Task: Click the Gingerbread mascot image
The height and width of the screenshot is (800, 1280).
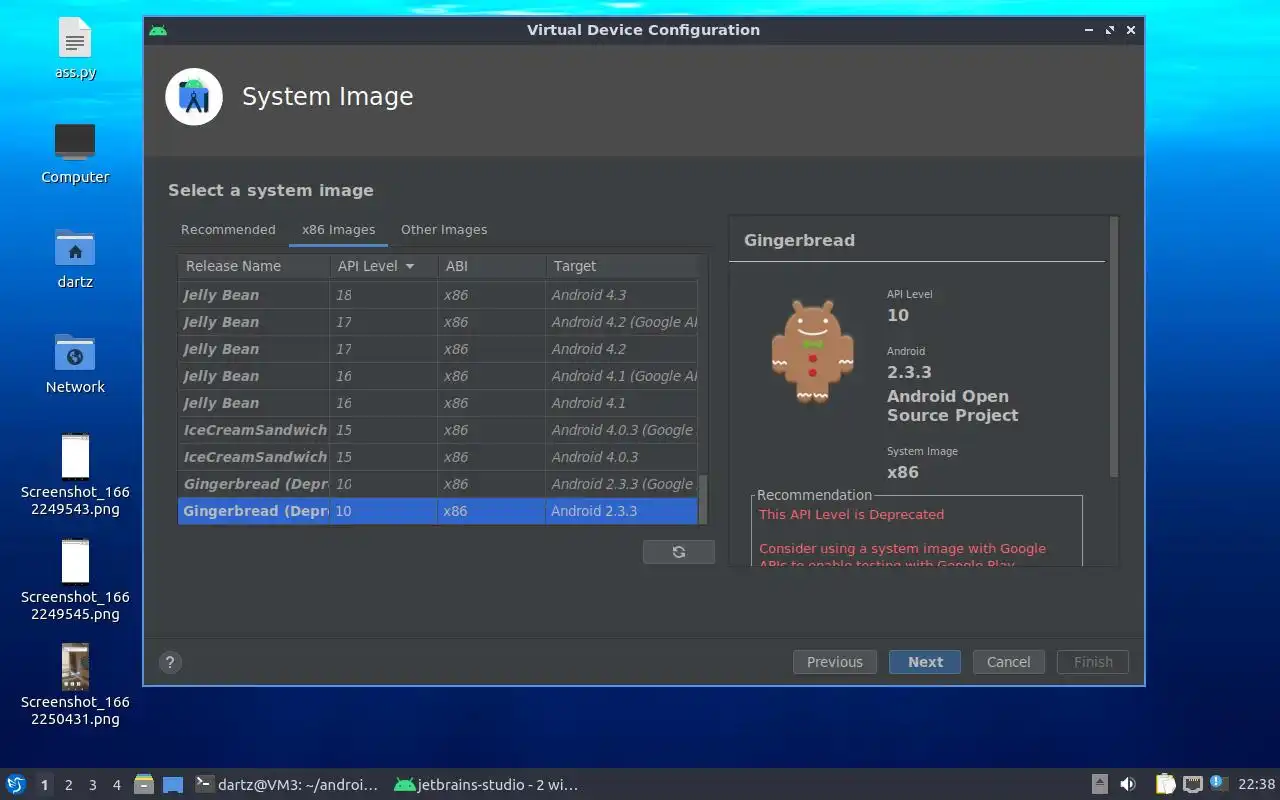Action: point(812,352)
